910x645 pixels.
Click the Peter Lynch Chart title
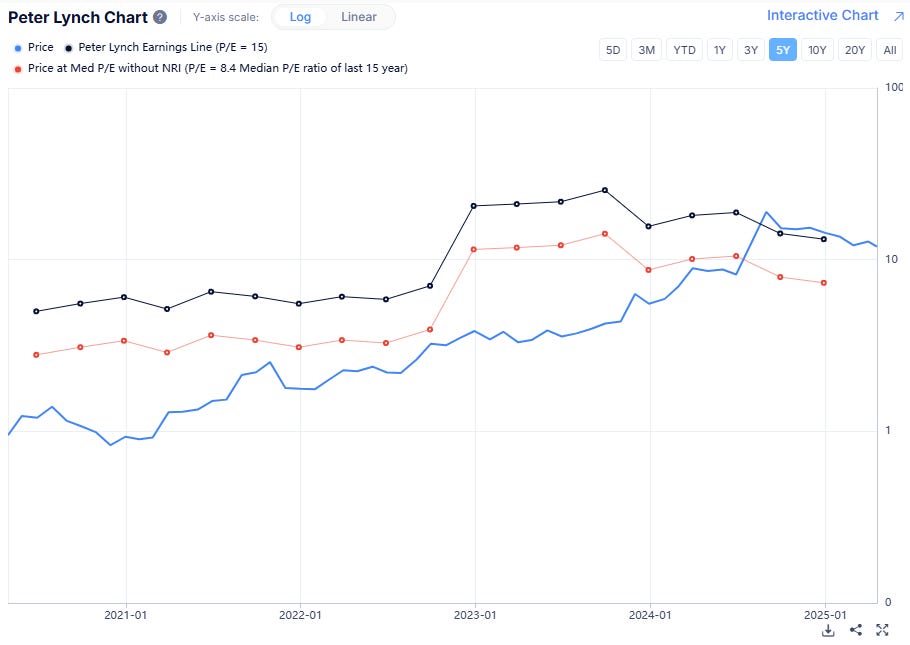78,17
